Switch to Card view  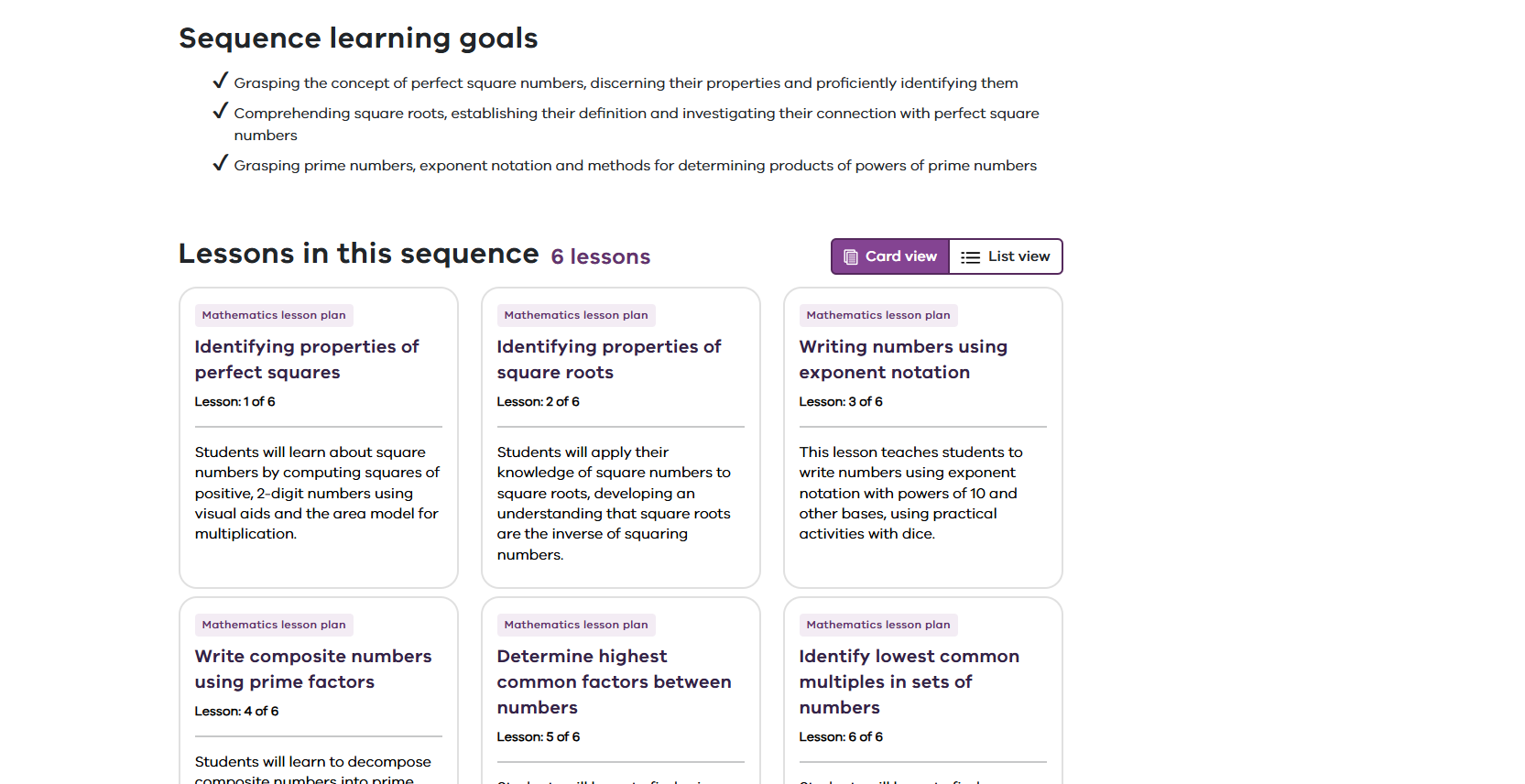click(x=890, y=256)
